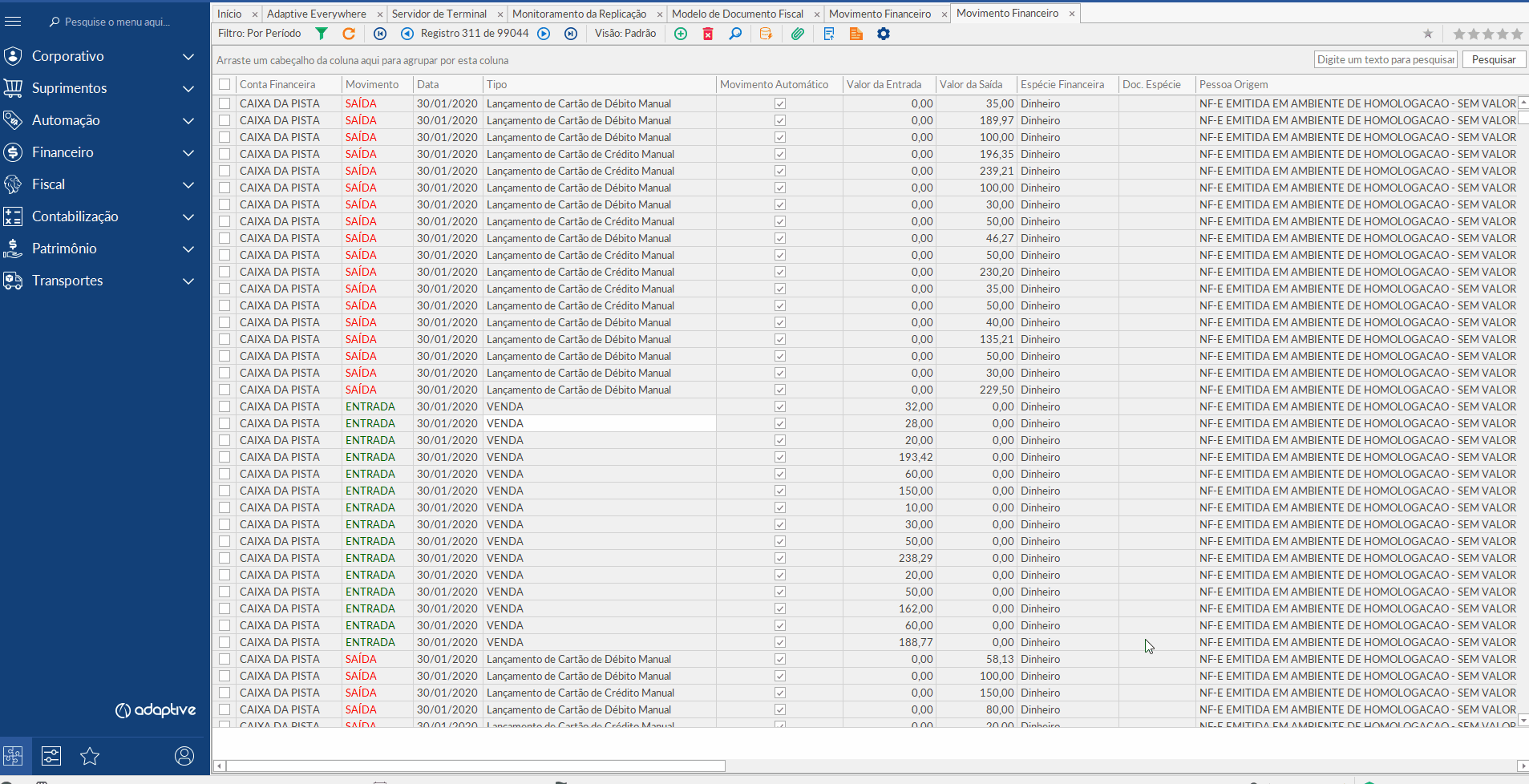This screenshot has height=784, width=1529.
Task: Open Filtro: Por Período filter label
Action: click(x=260, y=34)
